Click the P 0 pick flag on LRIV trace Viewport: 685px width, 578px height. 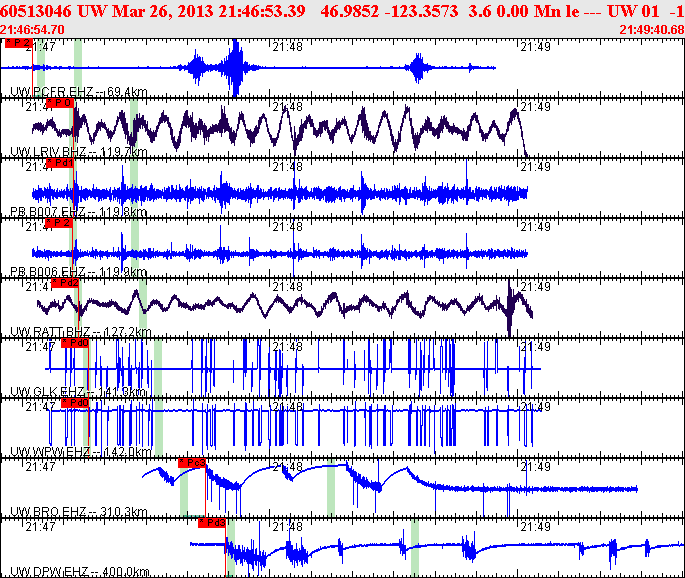coord(60,103)
